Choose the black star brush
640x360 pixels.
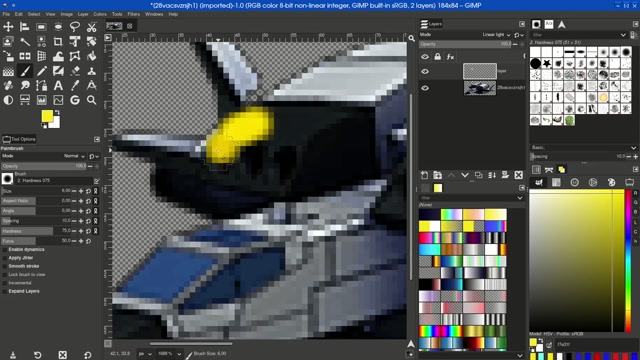(547, 63)
